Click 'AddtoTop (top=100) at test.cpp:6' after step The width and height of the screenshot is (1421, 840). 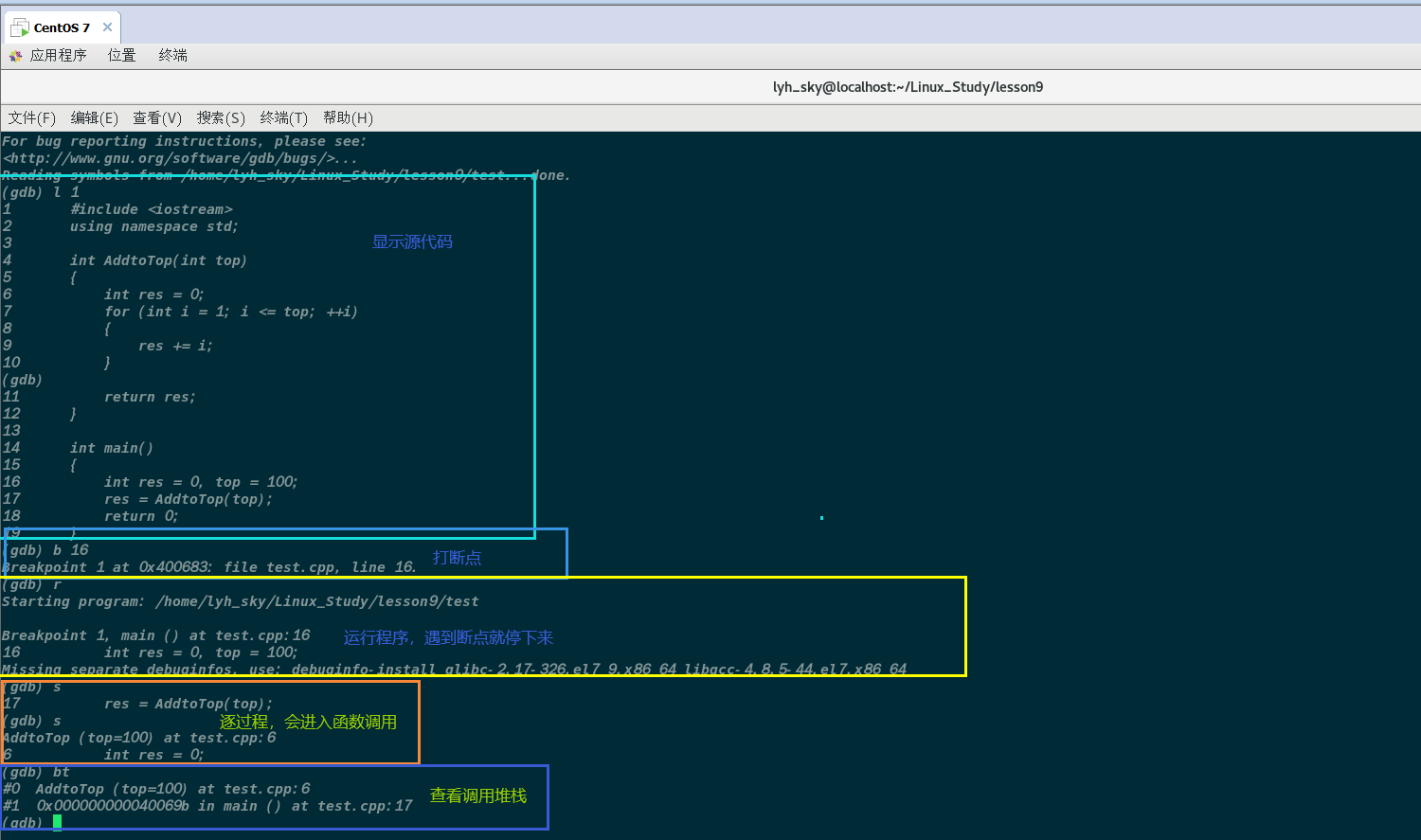[x=139, y=738]
